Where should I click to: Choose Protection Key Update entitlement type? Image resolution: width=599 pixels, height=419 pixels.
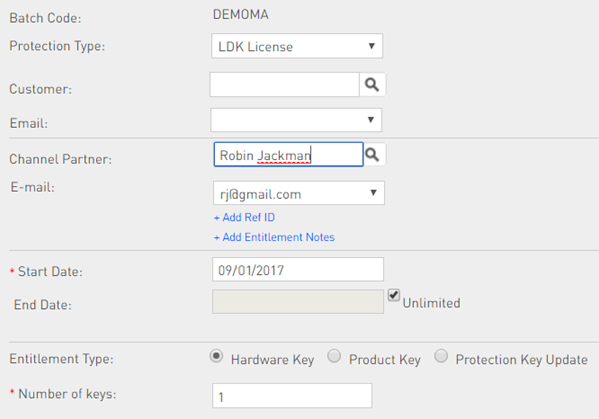click(x=441, y=356)
